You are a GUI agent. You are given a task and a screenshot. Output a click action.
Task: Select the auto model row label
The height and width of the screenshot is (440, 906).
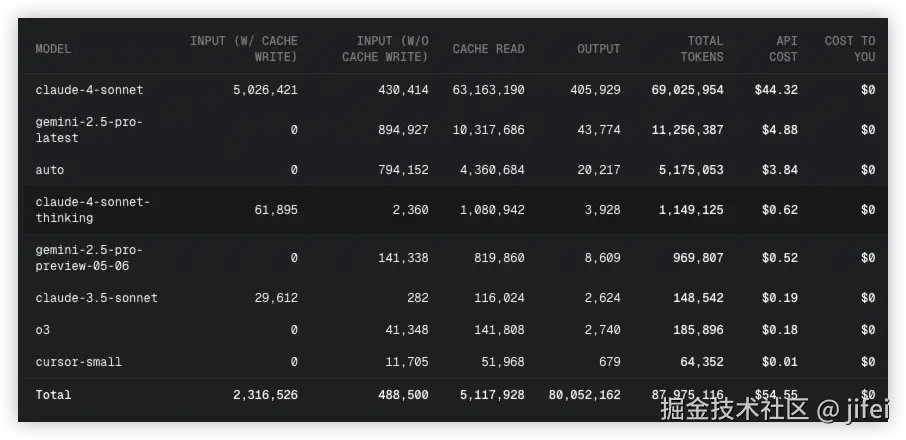coord(50,170)
